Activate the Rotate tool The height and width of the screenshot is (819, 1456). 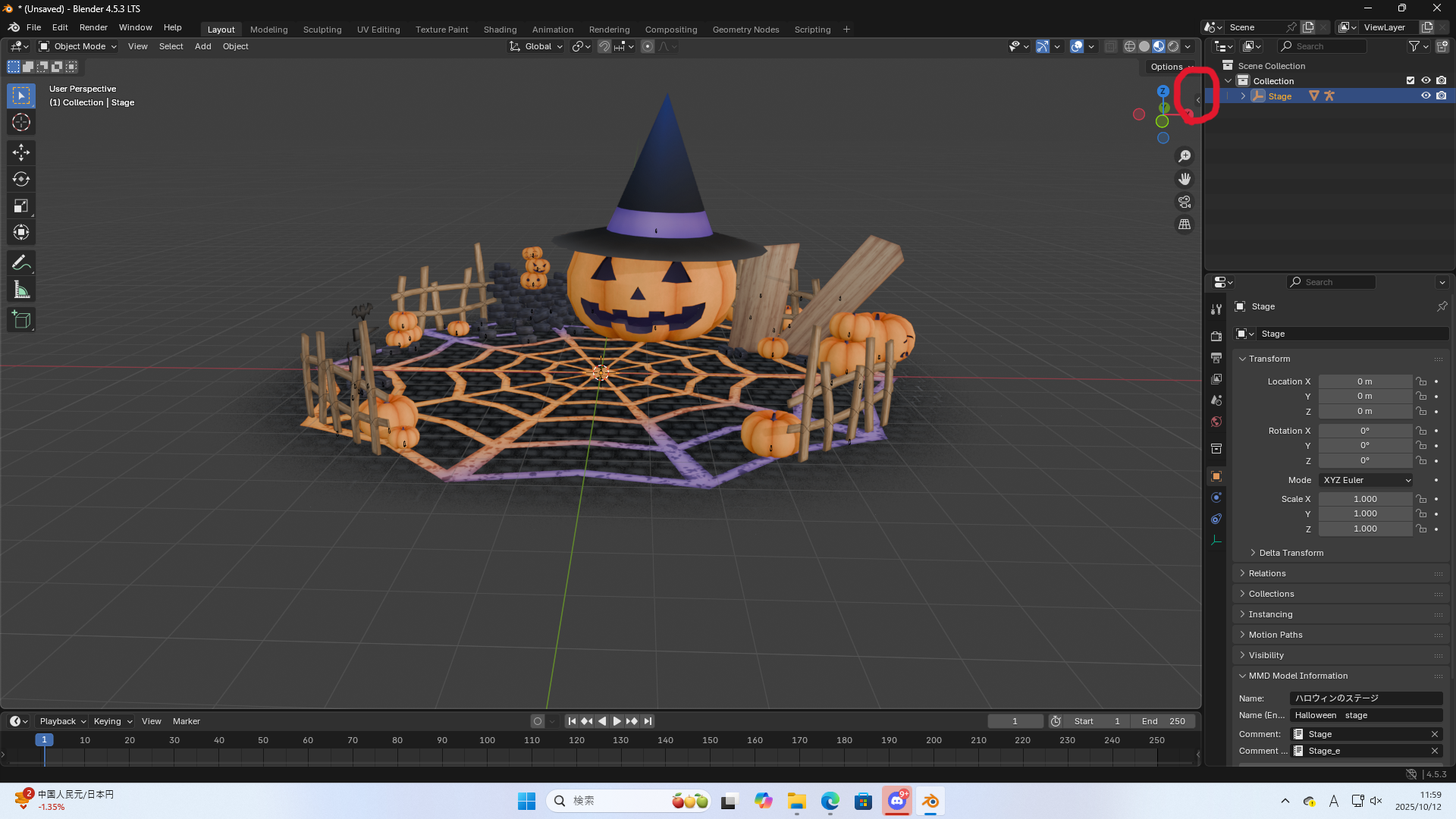tap(20, 179)
